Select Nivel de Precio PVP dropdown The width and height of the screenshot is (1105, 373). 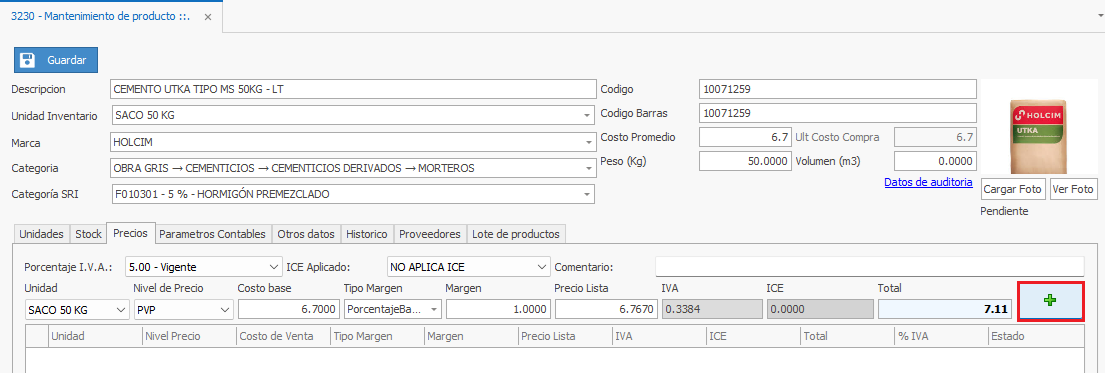tap(183, 309)
